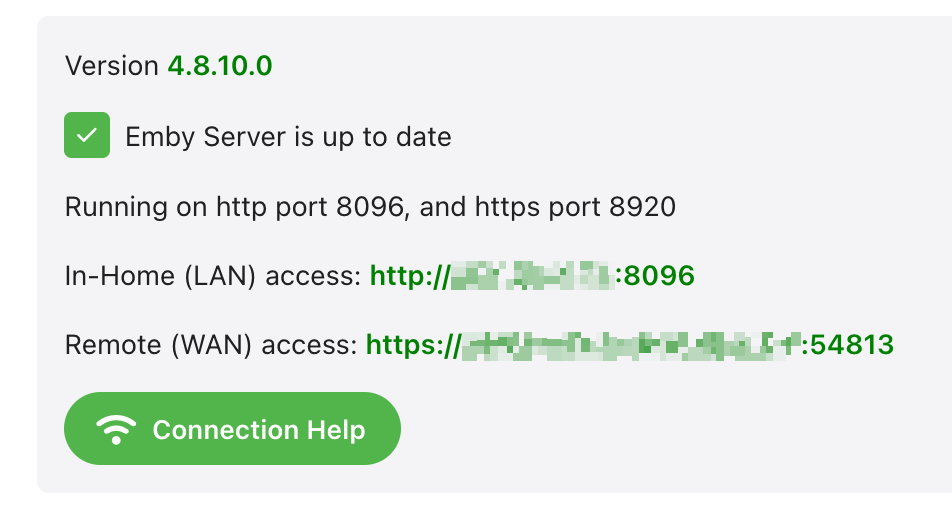Click the blurred WAN hostname
The image size is (952, 526).
tap(632, 345)
